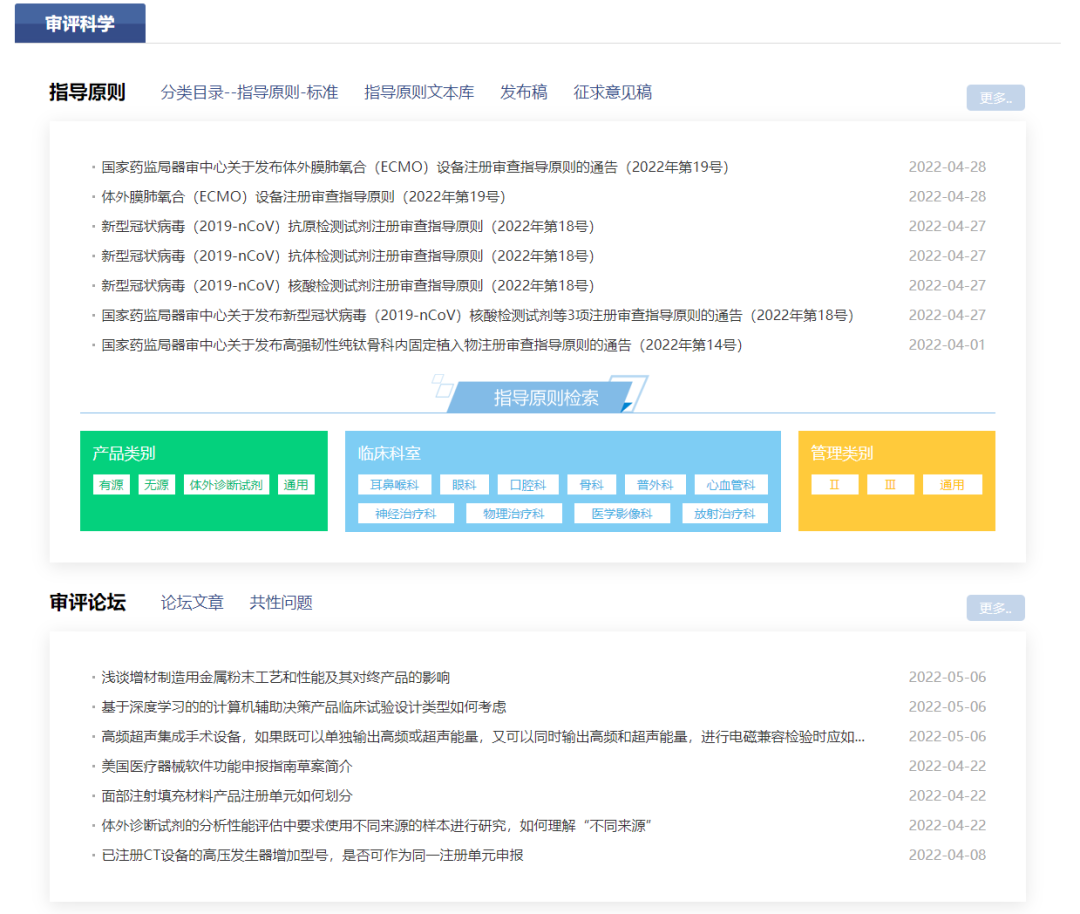This screenshot has height=914, width=1080.
Task: Choose 耳鼻喉科 clinical department
Action: (x=394, y=485)
